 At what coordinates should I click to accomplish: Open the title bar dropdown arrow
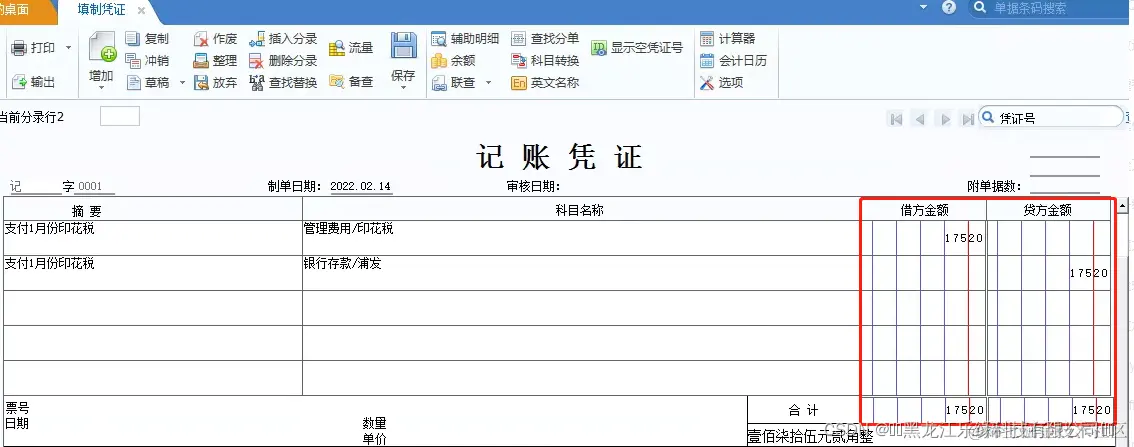pos(923,7)
